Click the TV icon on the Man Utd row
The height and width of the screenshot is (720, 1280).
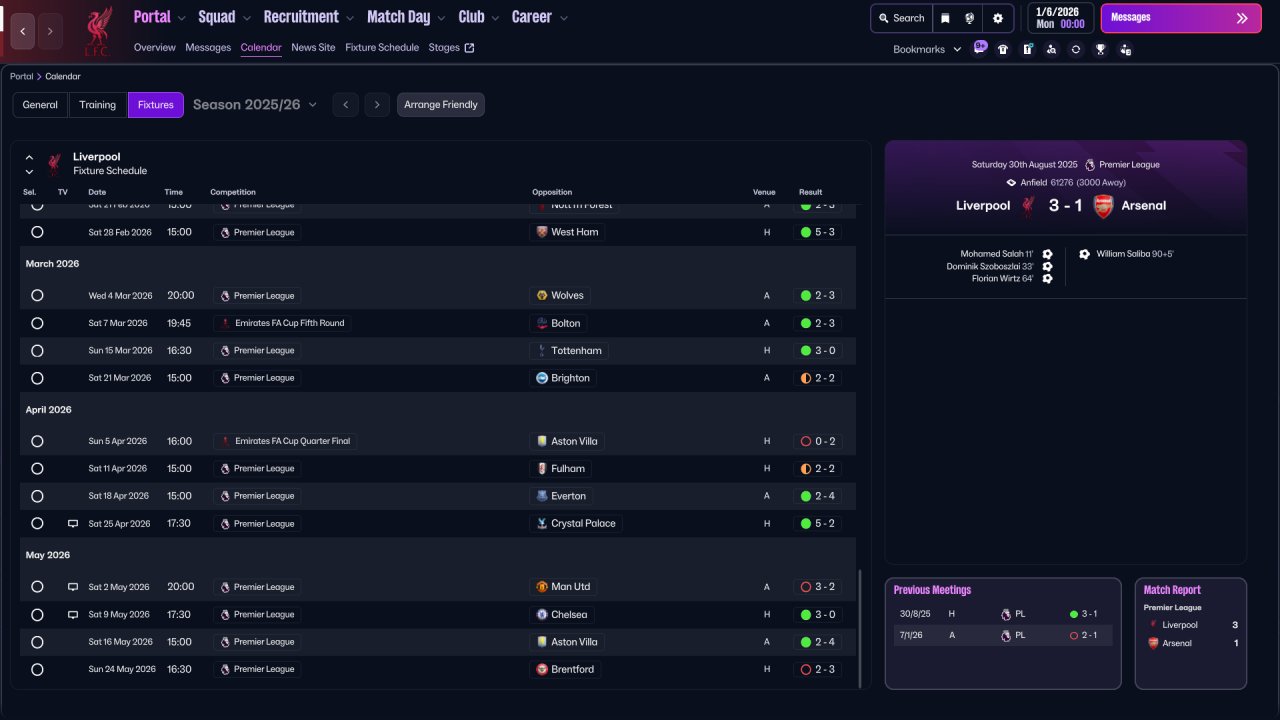click(73, 587)
